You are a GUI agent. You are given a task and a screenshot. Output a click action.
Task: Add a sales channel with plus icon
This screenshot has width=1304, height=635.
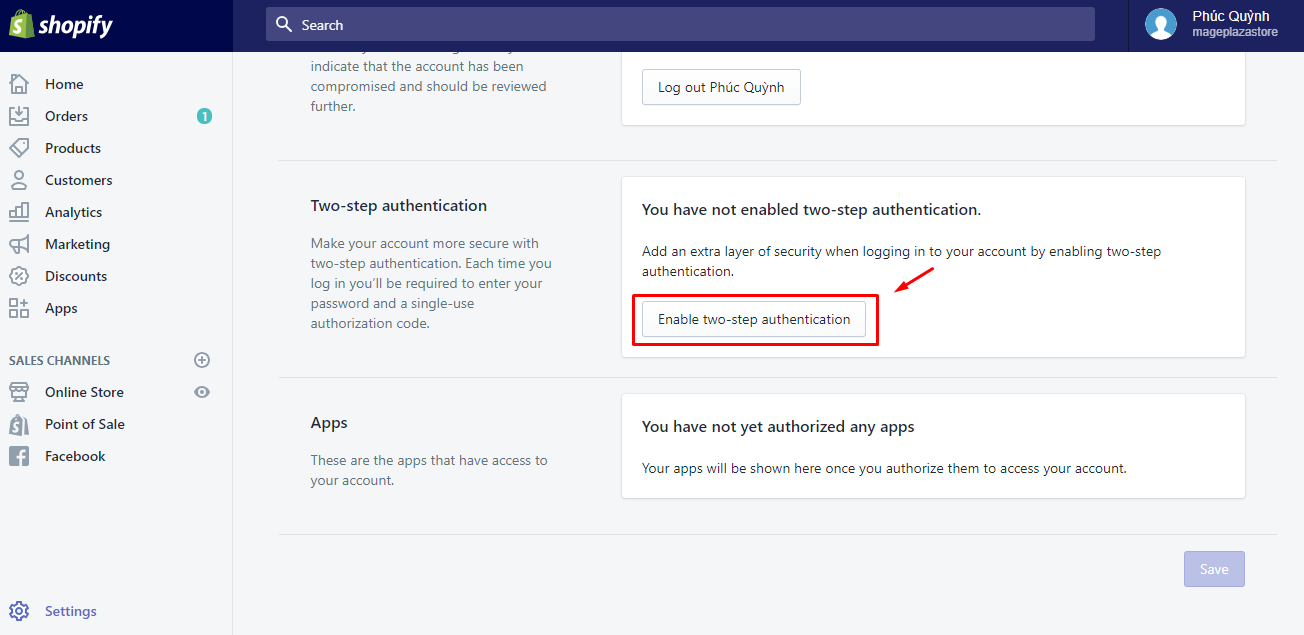(x=202, y=360)
